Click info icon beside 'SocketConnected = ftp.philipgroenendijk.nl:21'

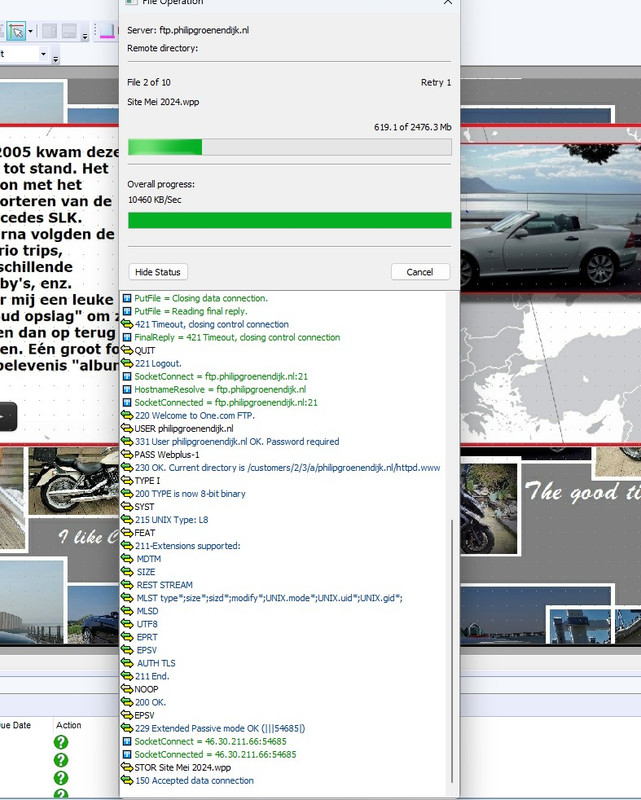[127, 403]
